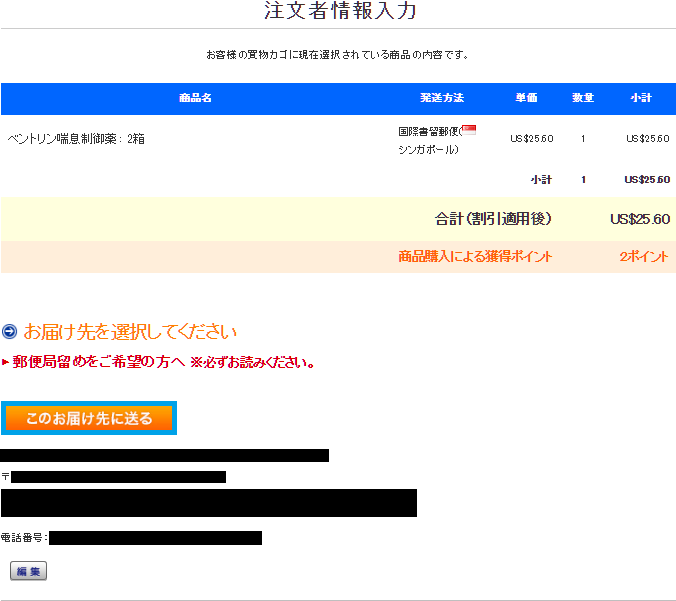Click the orange このお届け先に送る button

(x=89, y=418)
